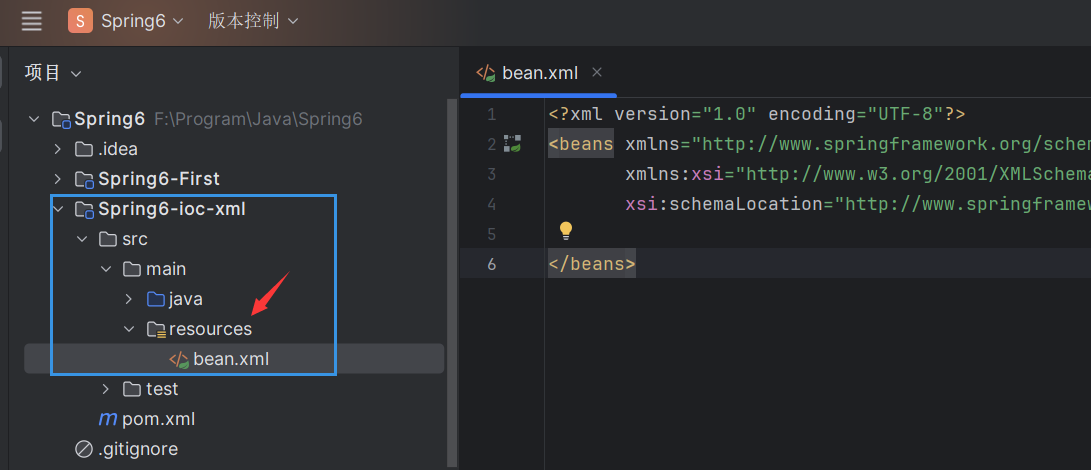Open the hamburger main menu
The image size is (1091, 470).
coord(32,21)
